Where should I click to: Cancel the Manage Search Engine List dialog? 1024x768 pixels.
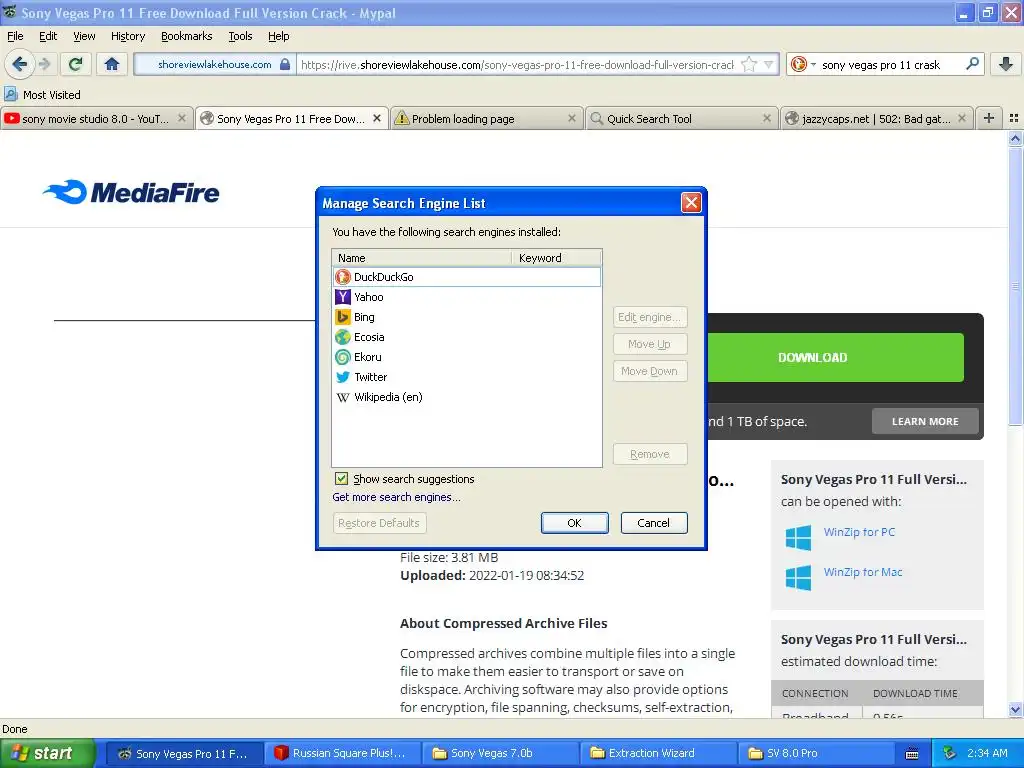click(654, 523)
